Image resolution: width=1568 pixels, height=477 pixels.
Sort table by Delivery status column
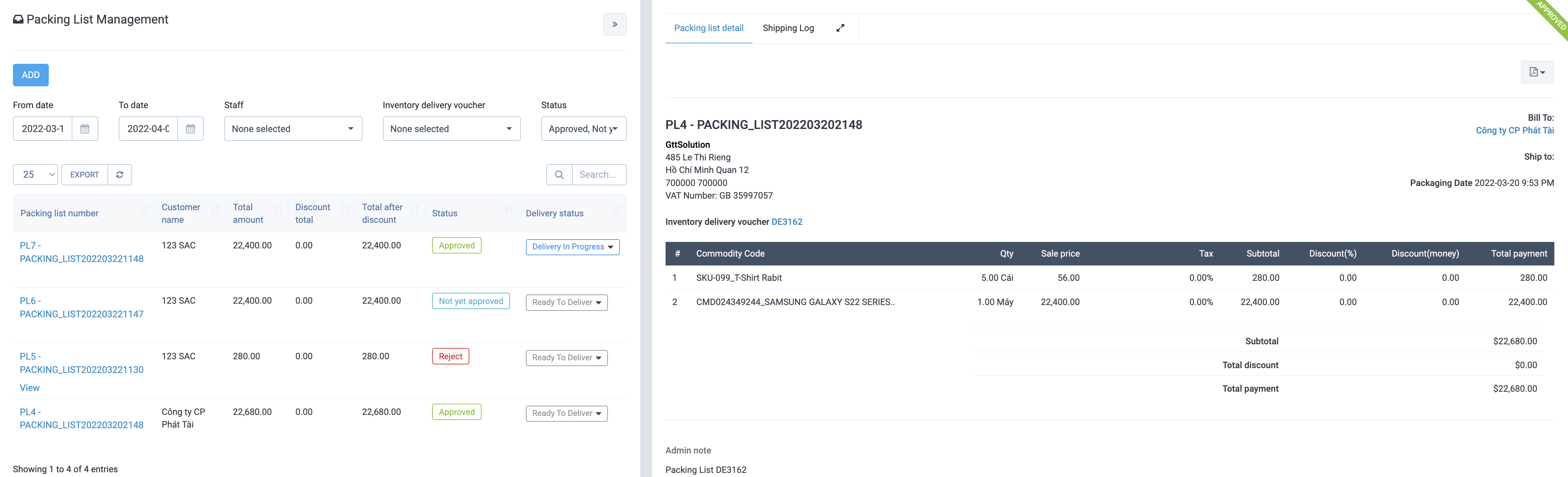(554, 213)
